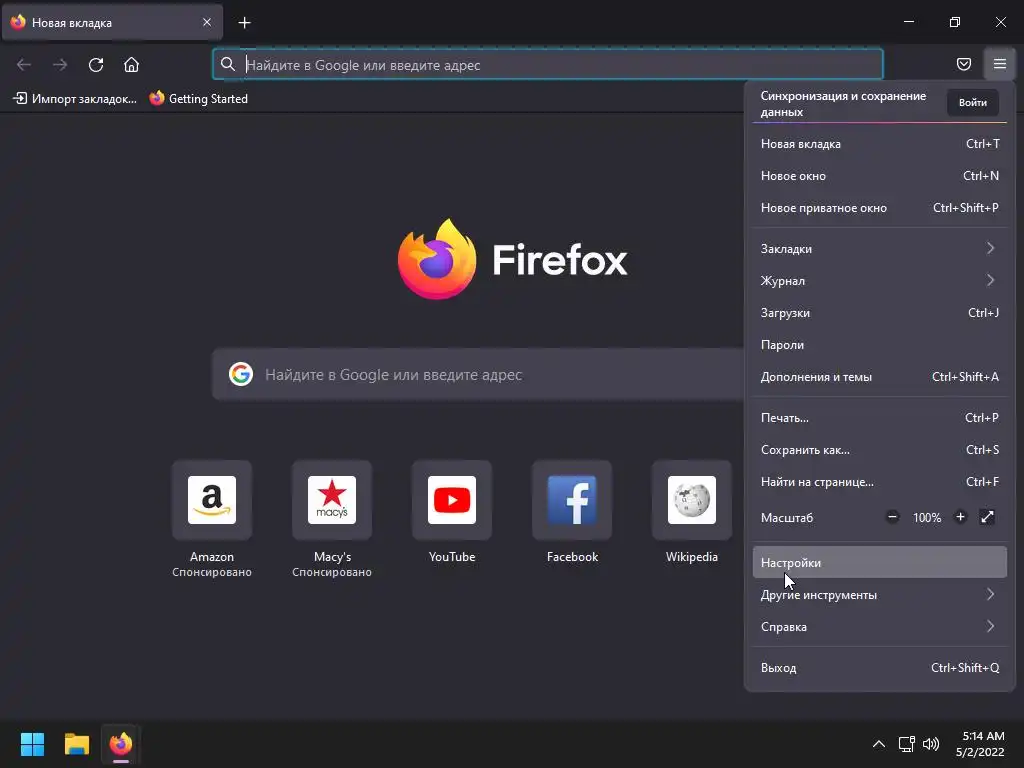
Task: Reset zoom by clicking 100%
Action: tap(927, 518)
